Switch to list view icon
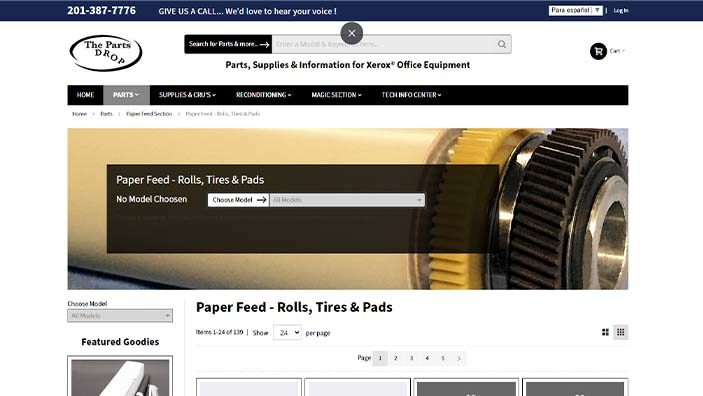Image resolution: width=703 pixels, height=396 pixels. click(x=621, y=332)
